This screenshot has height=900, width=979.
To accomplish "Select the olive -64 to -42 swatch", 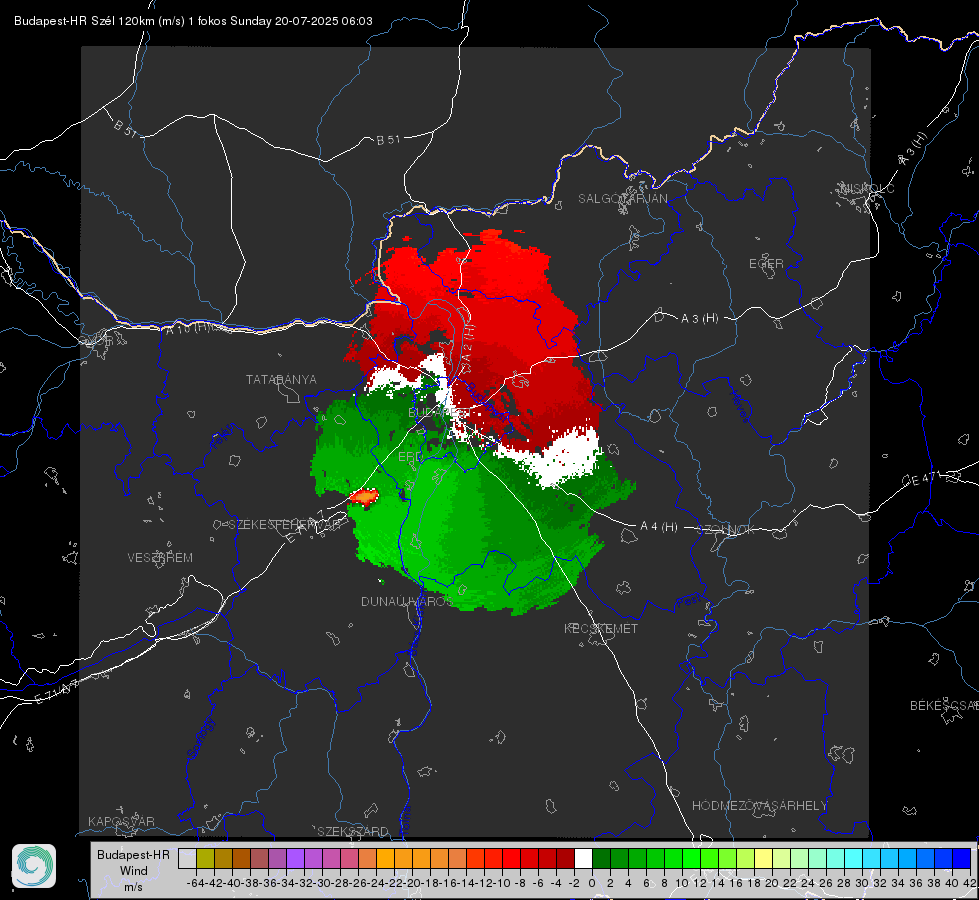I will click(x=205, y=859).
